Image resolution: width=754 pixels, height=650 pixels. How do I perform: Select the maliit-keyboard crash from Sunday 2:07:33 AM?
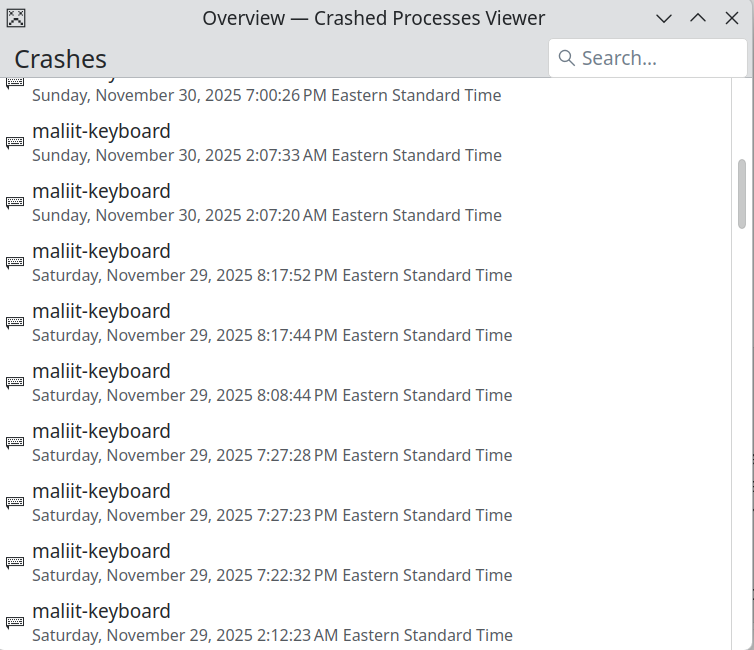365,143
